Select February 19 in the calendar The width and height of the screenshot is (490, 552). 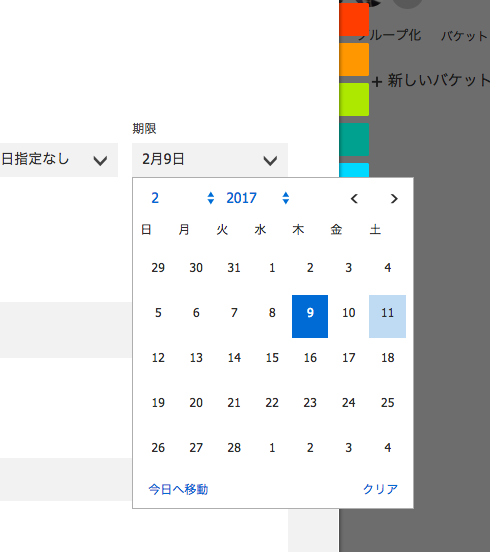pos(158,402)
